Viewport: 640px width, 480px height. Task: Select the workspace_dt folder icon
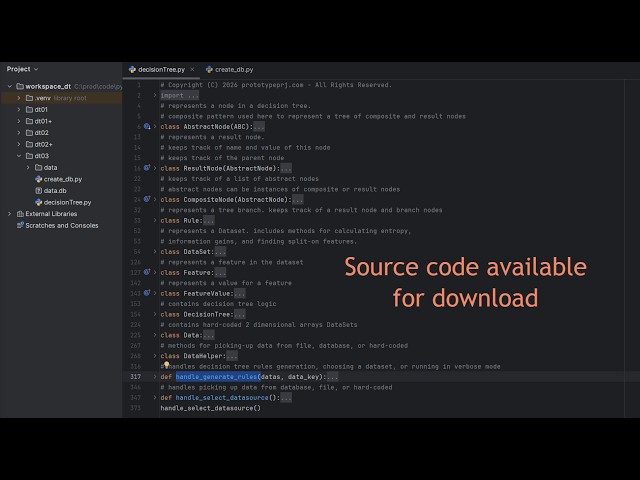pyautogui.click(x=20, y=87)
